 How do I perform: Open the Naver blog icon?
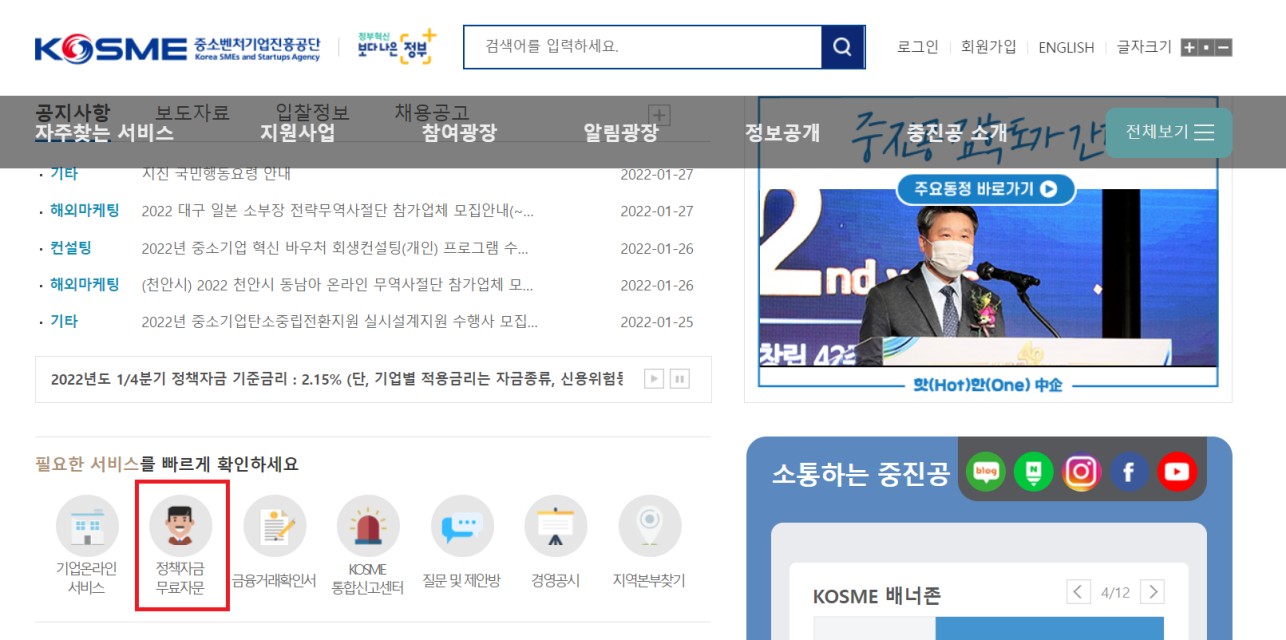point(986,472)
